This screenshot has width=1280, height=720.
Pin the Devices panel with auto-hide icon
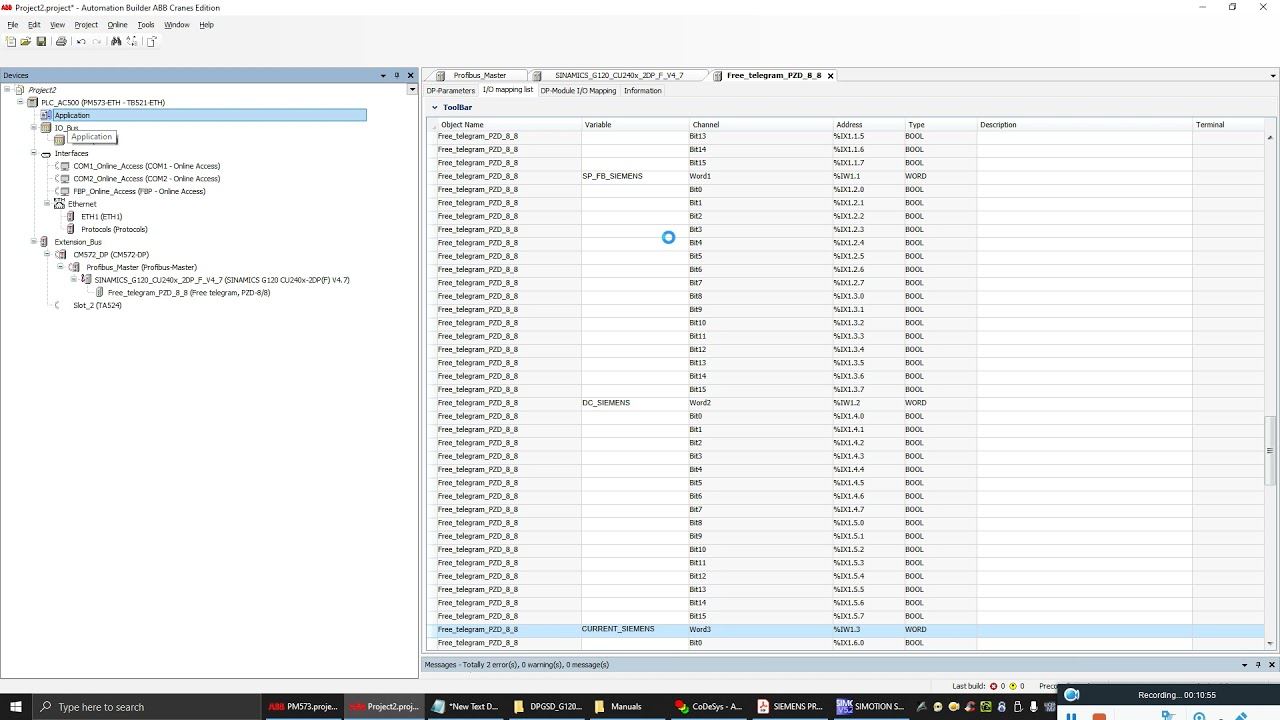click(x=396, y=75)
